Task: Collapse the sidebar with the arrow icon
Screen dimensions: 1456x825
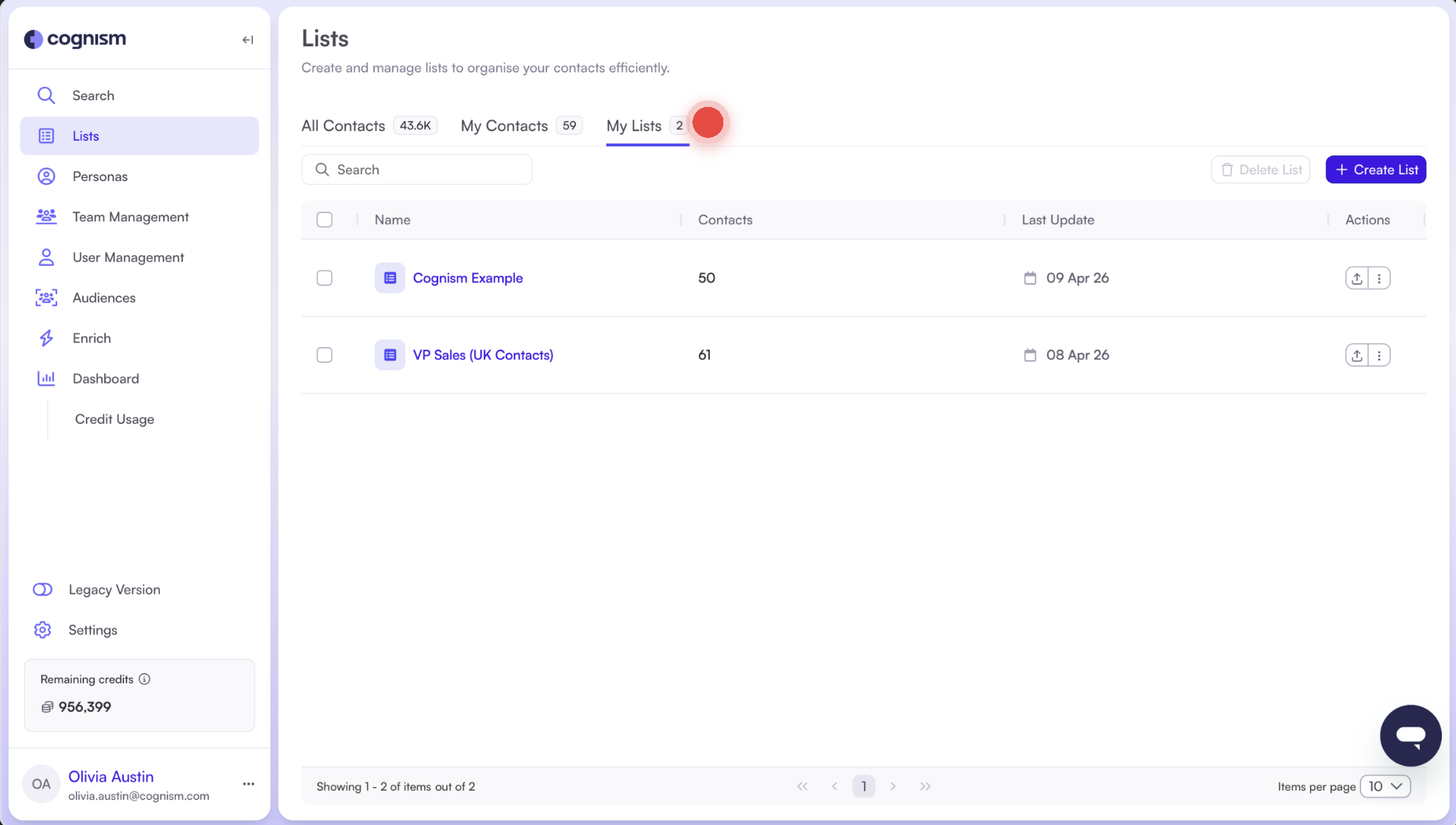Action: point(248,40)
